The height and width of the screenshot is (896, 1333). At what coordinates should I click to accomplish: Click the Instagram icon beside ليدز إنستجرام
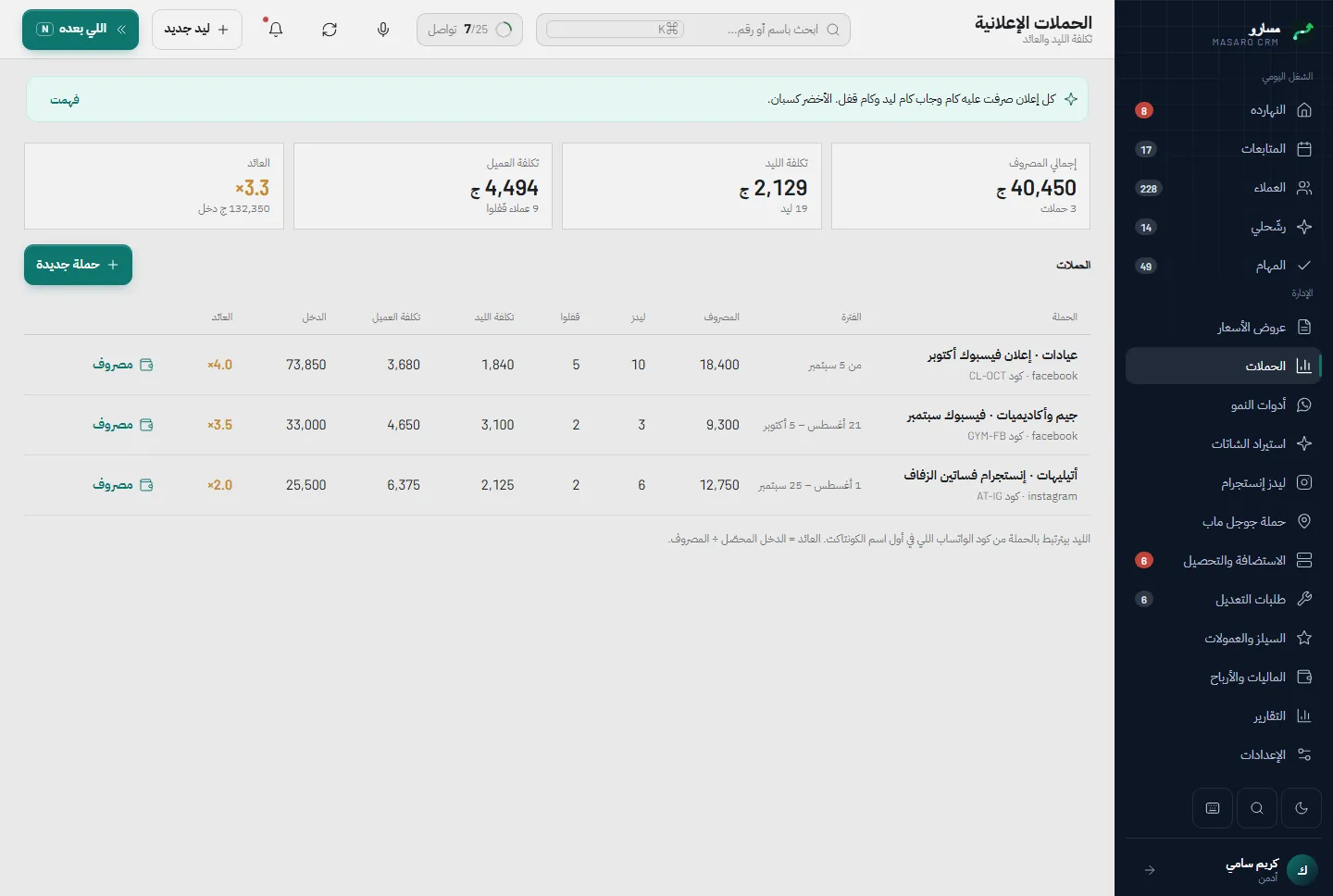tap(1304, 482)
